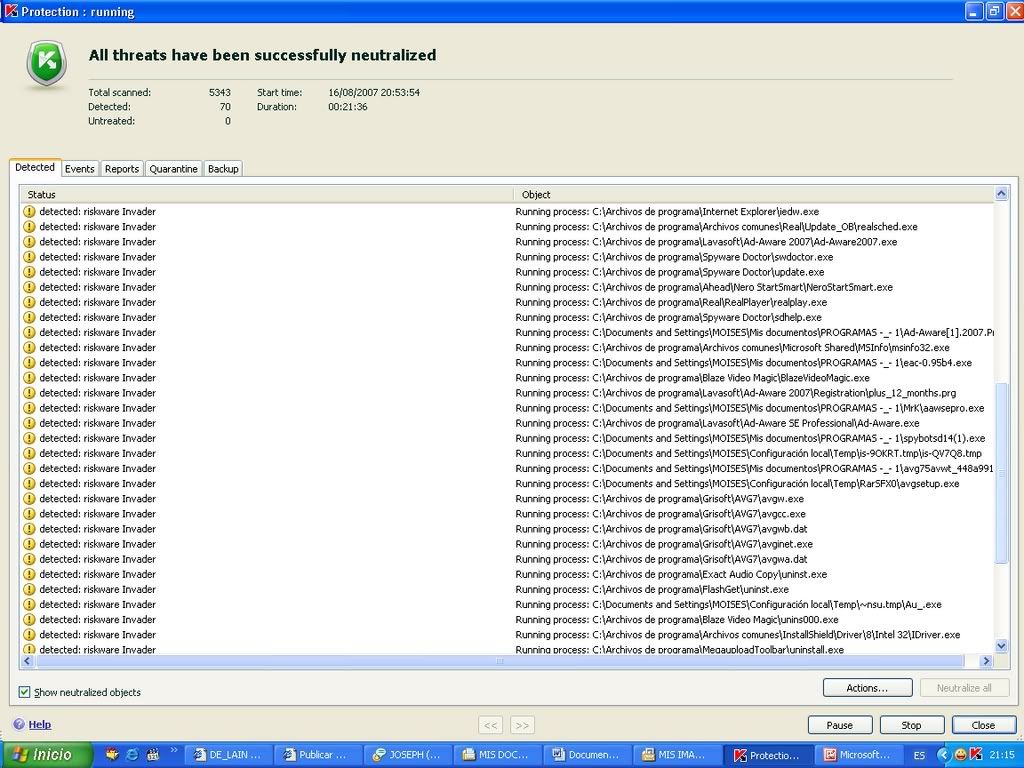Click the Kaspersky icon in the system tray

[976, 755]
